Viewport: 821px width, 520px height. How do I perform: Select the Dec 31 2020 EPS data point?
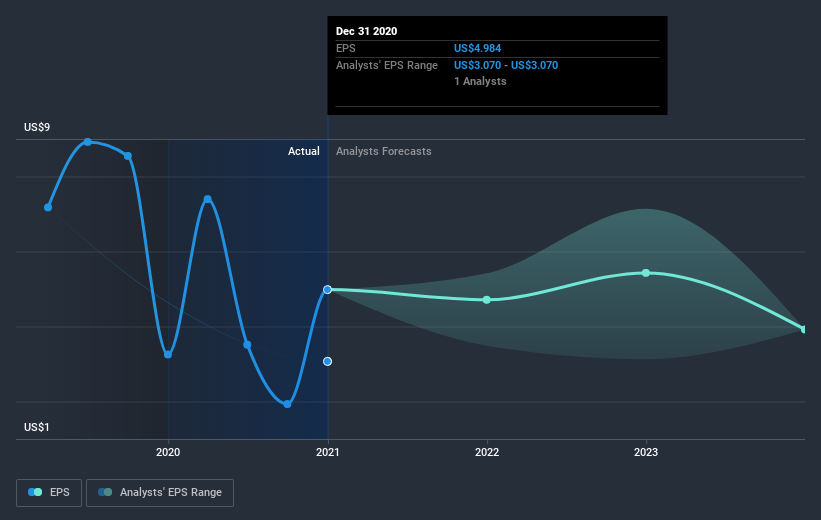click(327, 290)
